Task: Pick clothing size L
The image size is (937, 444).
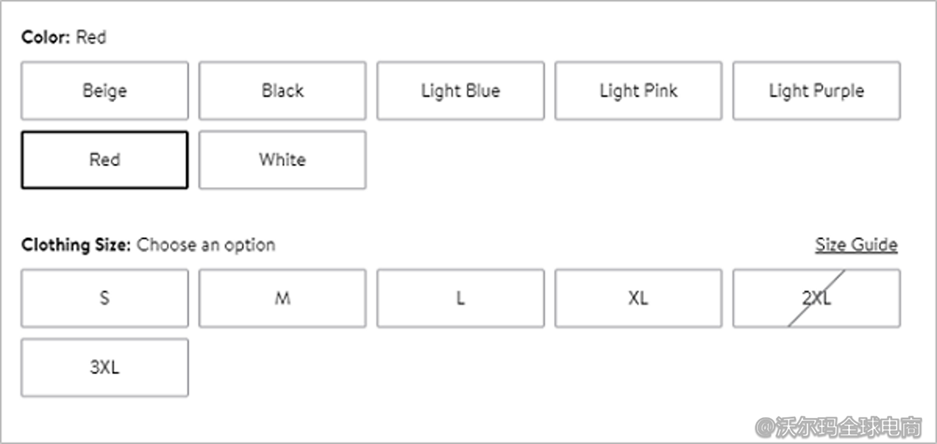Action: coord(460,298)
